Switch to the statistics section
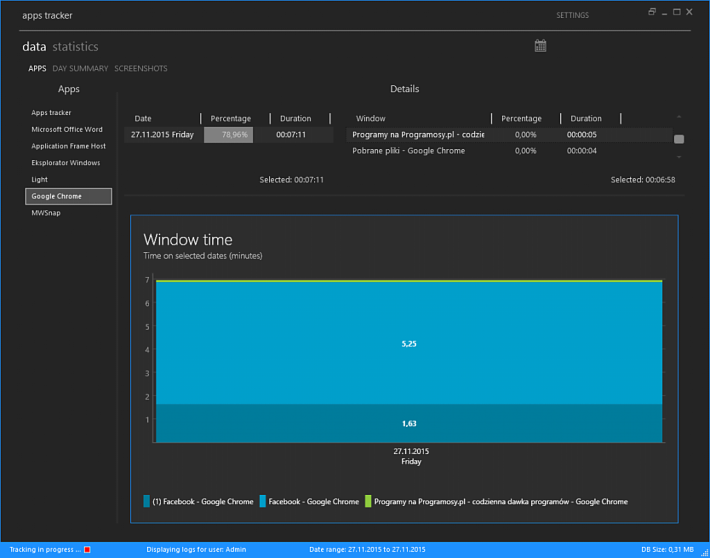 click(x=75, y=47)
